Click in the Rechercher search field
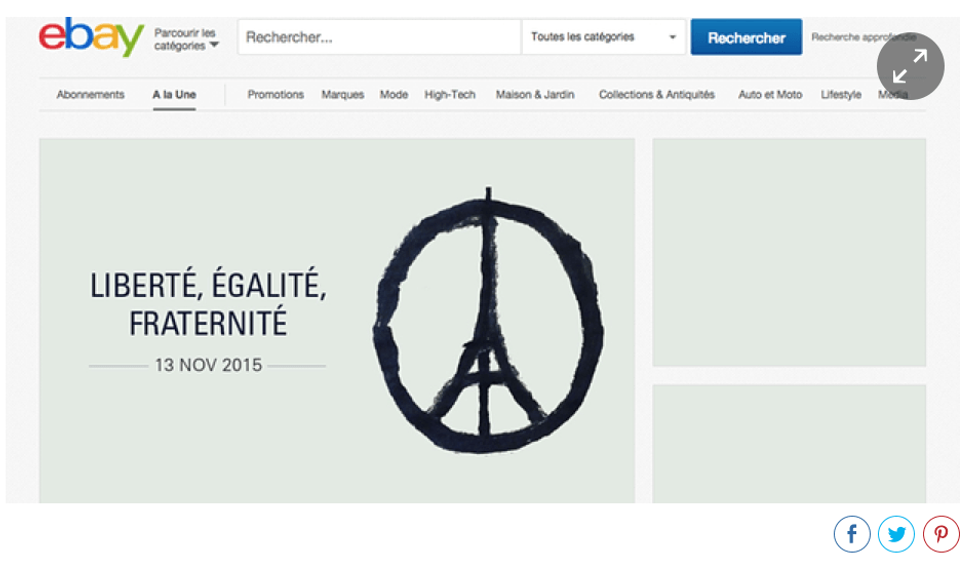 point(379,37)
